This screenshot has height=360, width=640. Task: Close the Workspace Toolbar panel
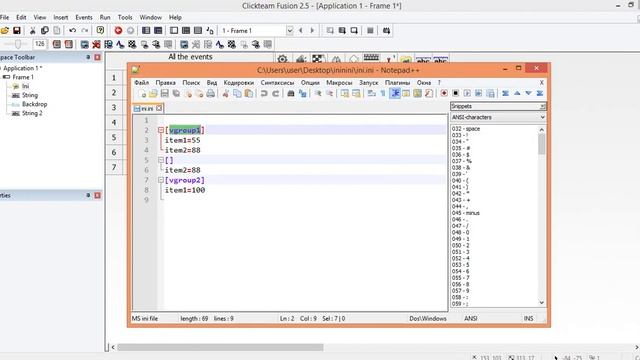point(97,57)
